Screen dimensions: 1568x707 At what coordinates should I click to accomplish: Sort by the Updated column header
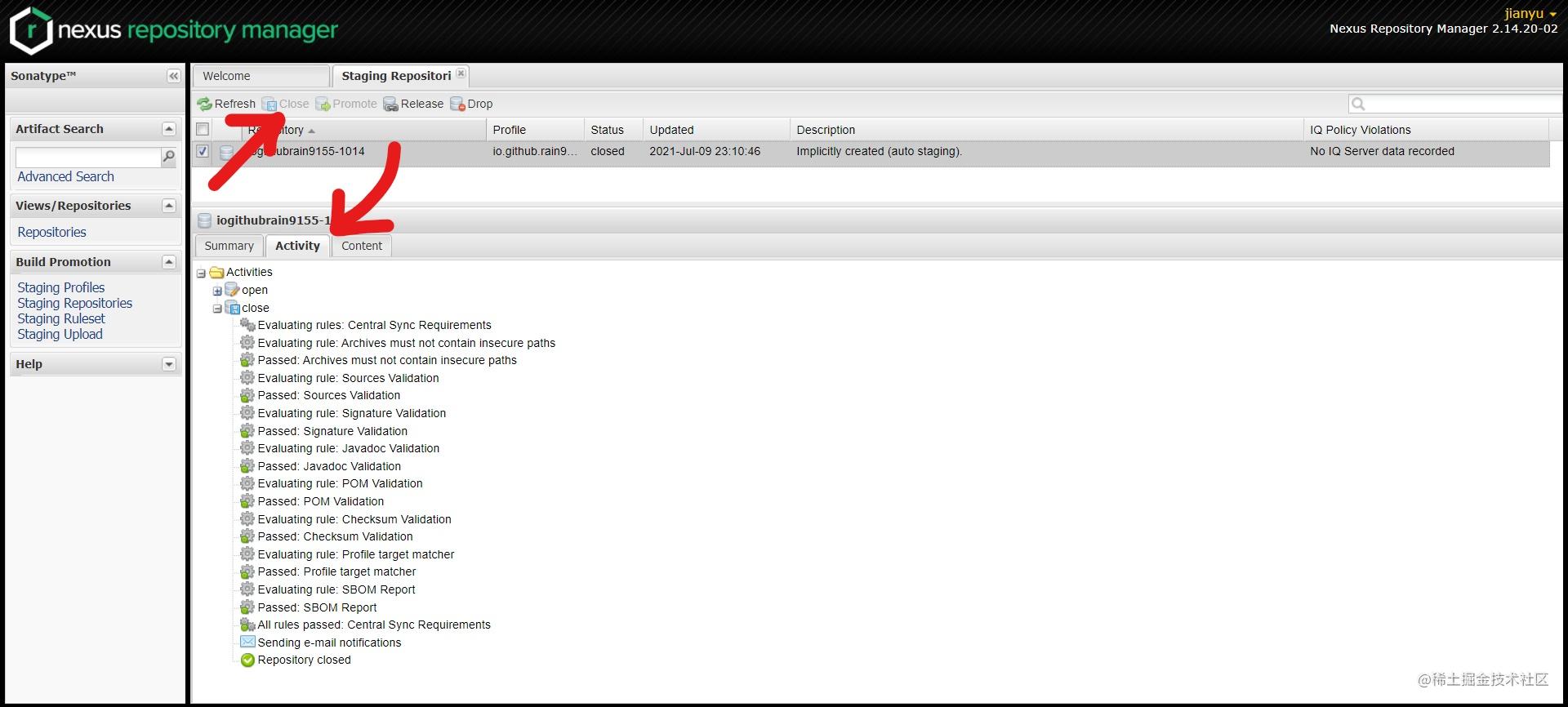716,130
